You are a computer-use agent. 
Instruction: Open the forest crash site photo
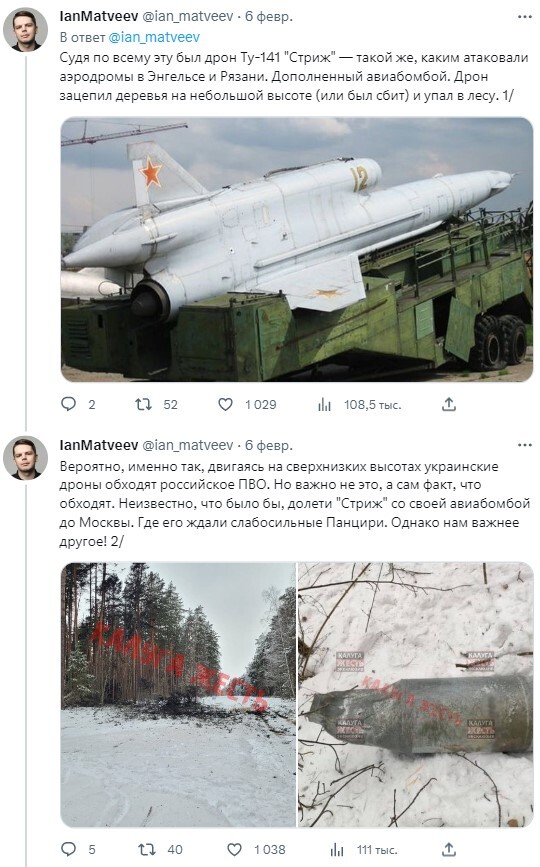coord(178,694)
